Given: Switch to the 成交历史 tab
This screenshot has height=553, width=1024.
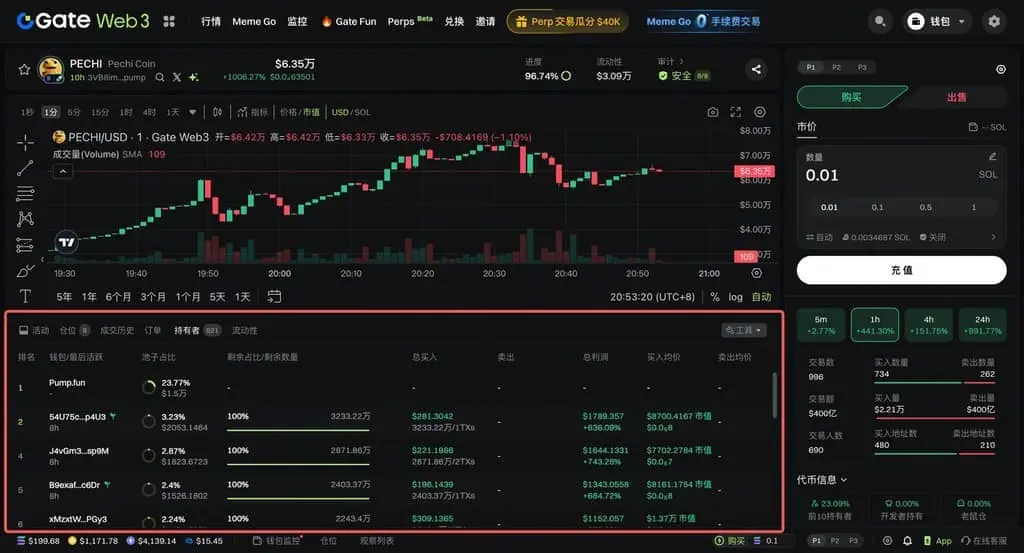Looking at the screenshot, I should 117,330.
